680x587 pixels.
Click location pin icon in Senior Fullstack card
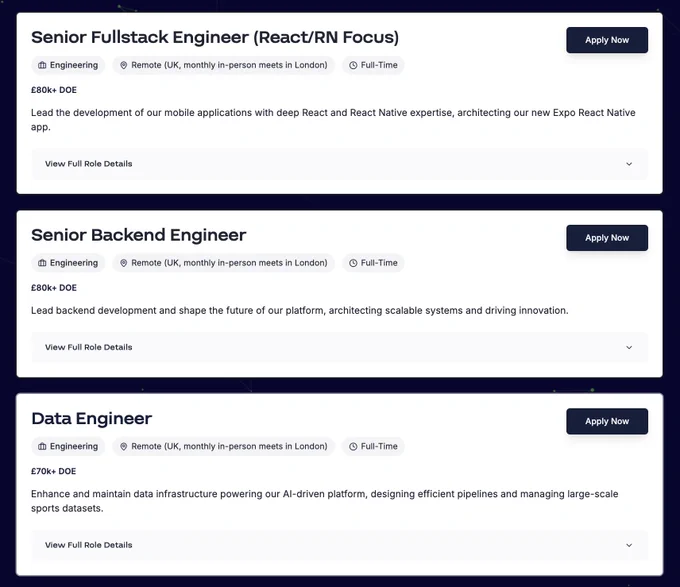(124, 65)
